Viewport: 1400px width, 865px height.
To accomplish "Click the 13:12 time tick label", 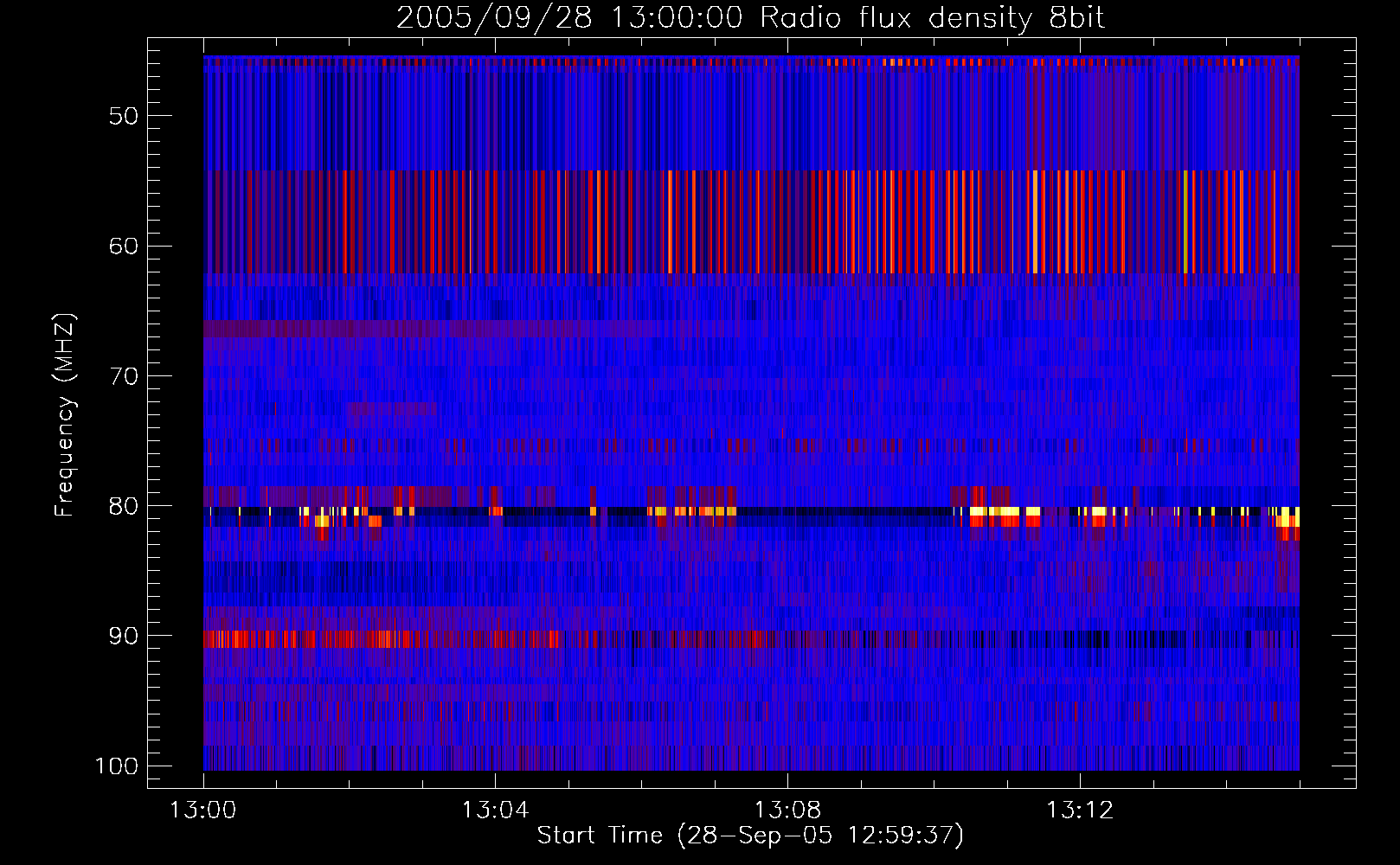I will point(1080,811).
